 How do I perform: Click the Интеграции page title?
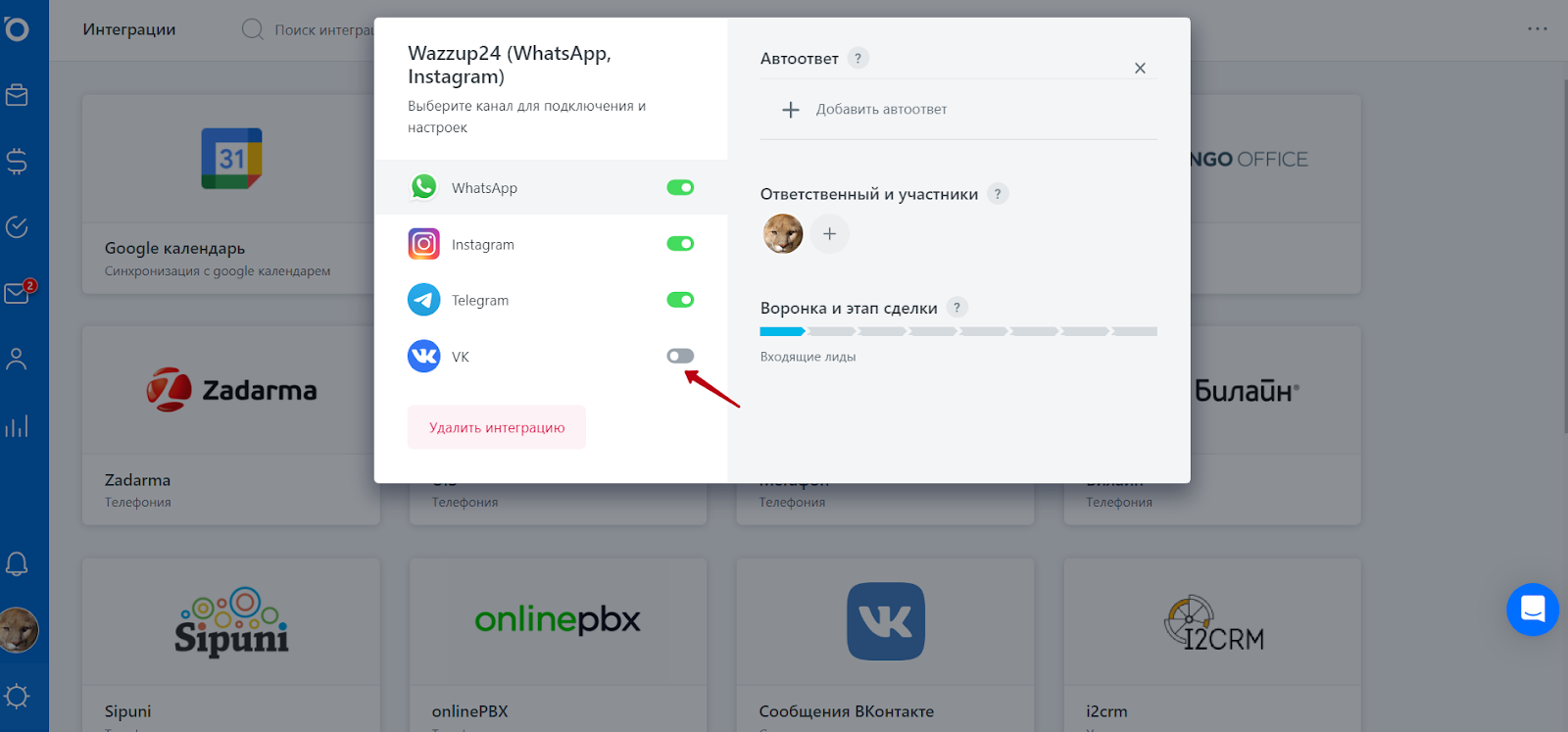(x=129, y=29)
